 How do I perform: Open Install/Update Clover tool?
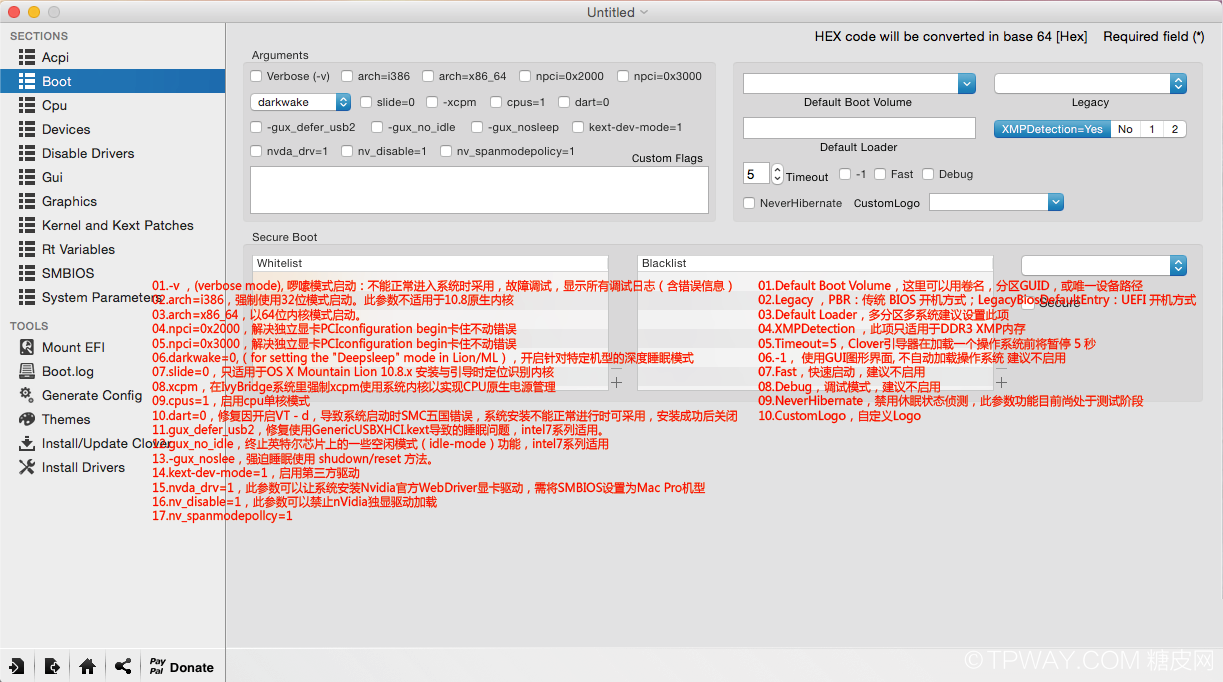pyautogui.click(x=112, y=443)
